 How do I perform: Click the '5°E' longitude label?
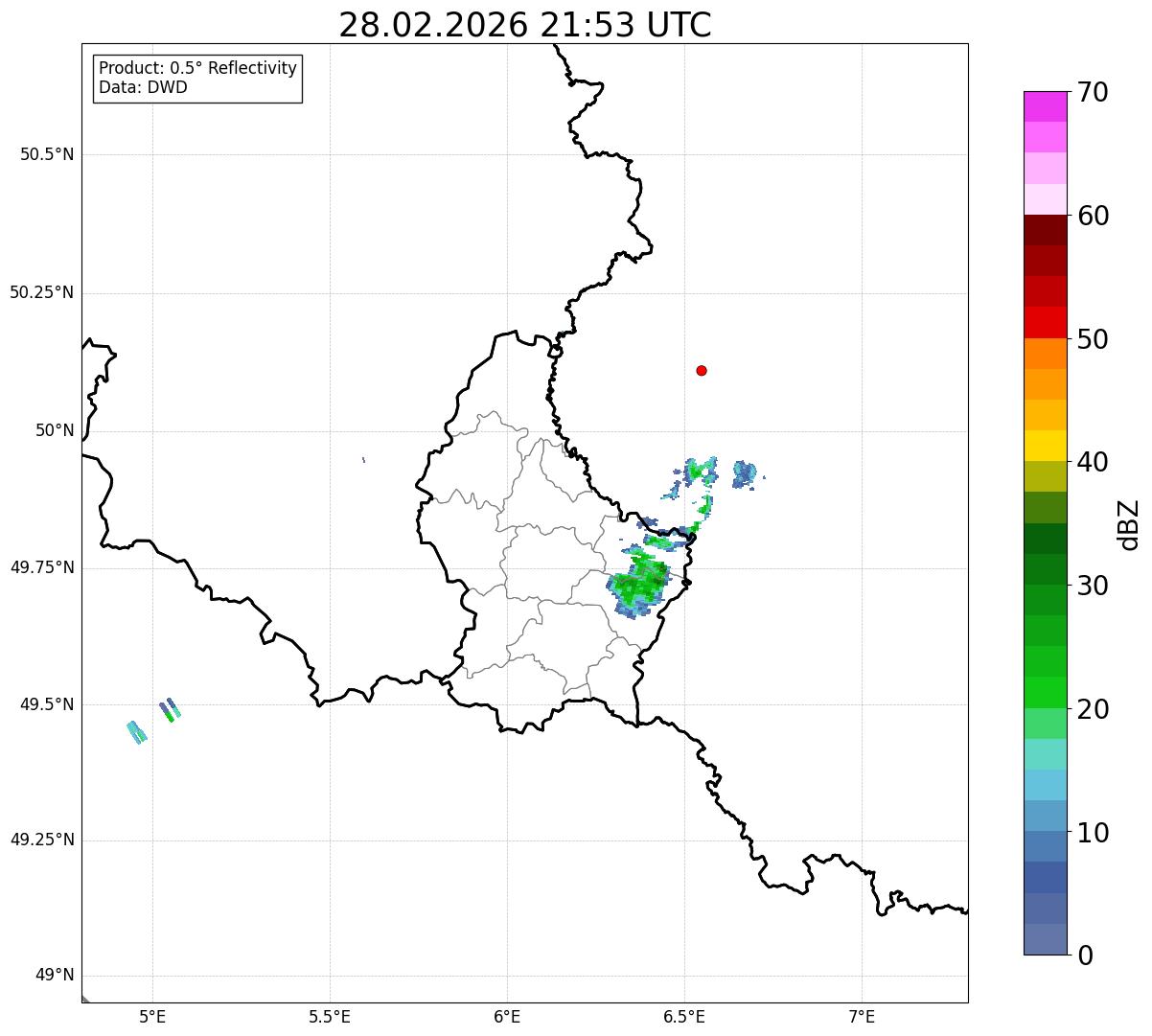coord(152,1017)
